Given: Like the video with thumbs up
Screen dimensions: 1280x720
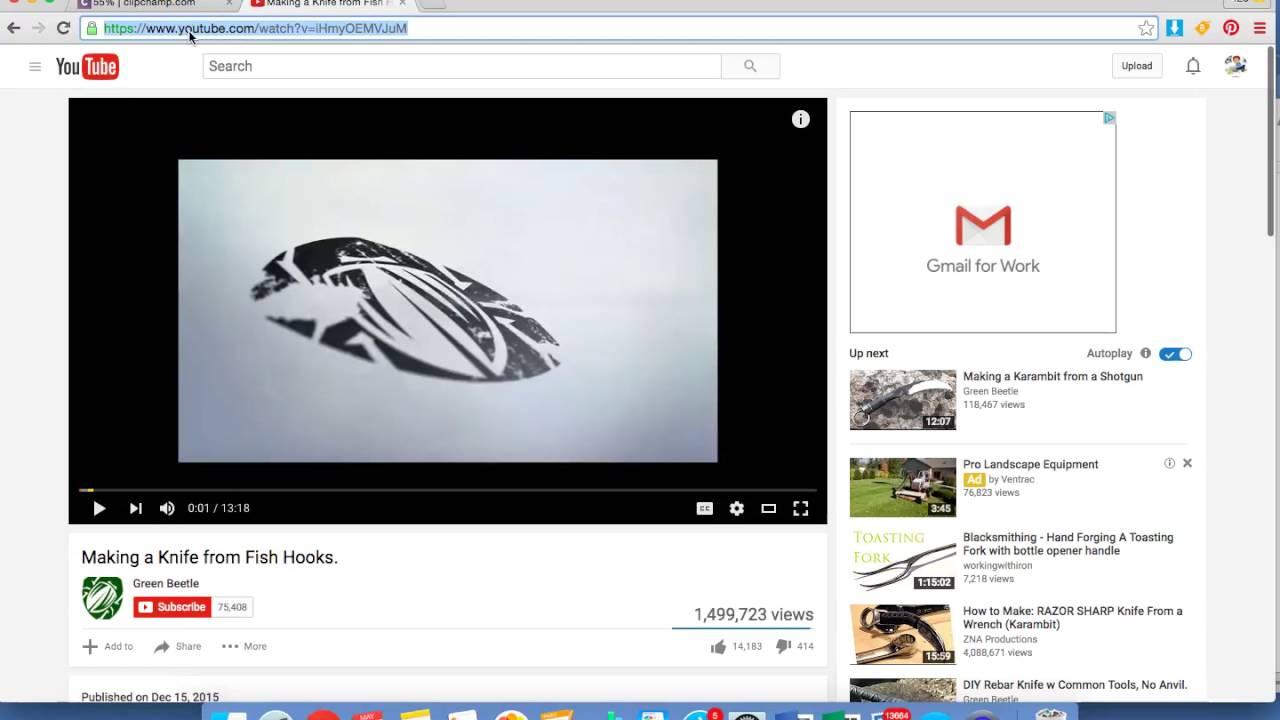Looking at the screenshot, I should point(718,647).
